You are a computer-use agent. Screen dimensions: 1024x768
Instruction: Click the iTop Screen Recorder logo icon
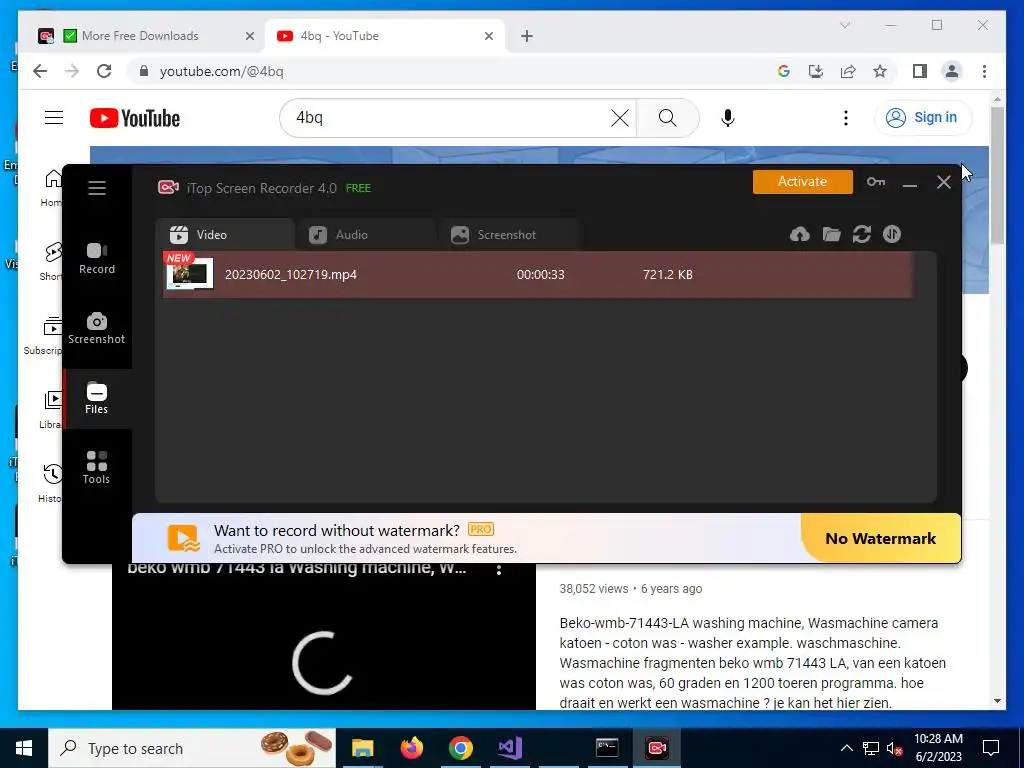168,188
